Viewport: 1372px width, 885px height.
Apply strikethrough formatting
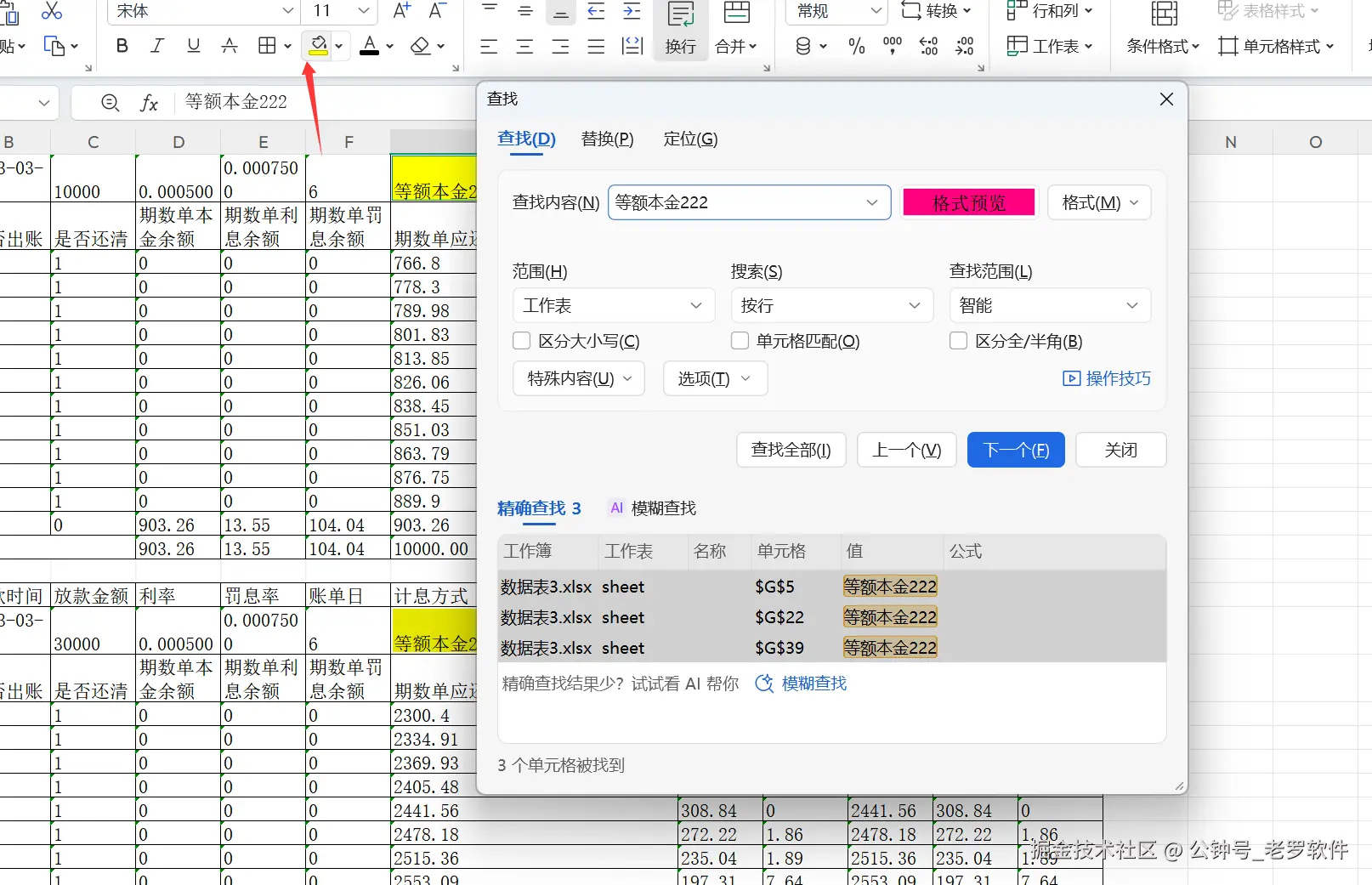230,46
